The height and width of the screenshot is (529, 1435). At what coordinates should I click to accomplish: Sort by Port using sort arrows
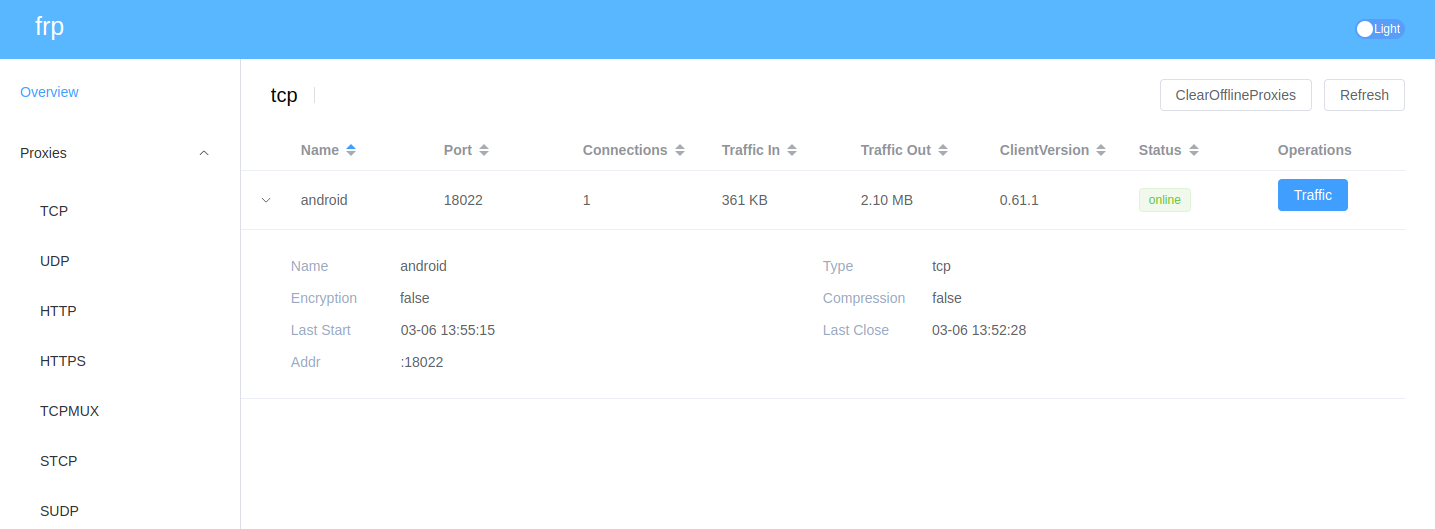tap(484, 150)
